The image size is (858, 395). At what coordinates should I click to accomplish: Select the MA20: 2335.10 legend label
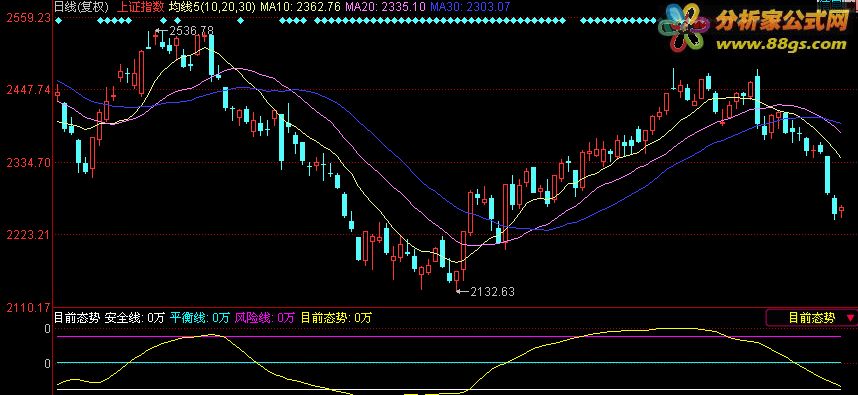(x=385, y=7)
